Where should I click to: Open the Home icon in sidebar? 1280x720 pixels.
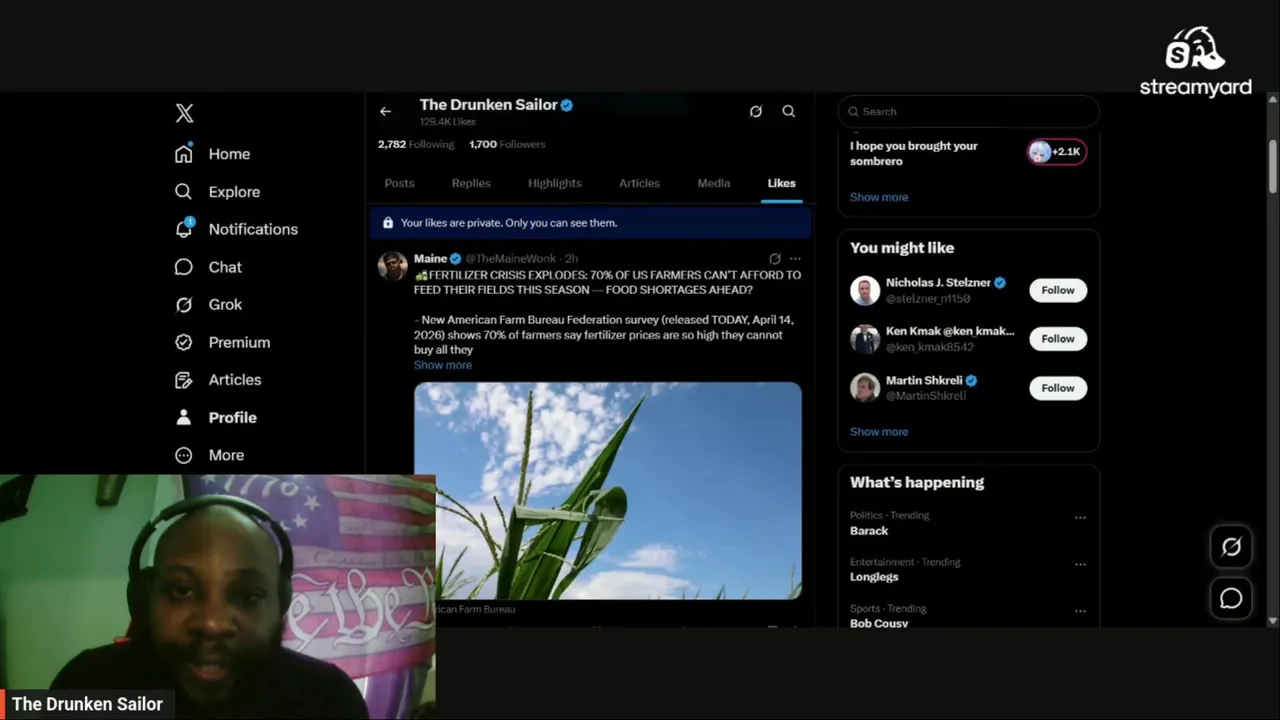tap(183, 154)
